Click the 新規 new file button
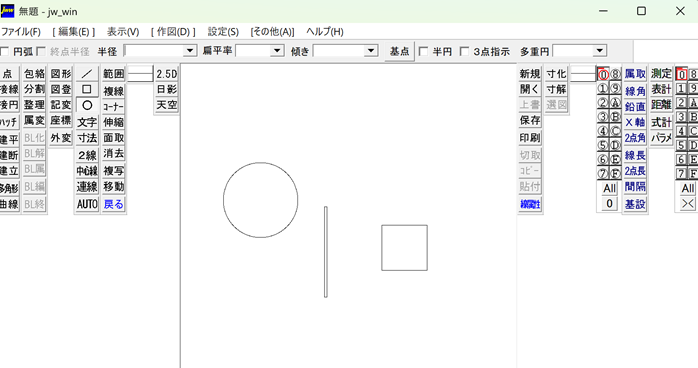The width and height of the screenshot is (698, 368). pyautogui.click(x=530, y=74)
